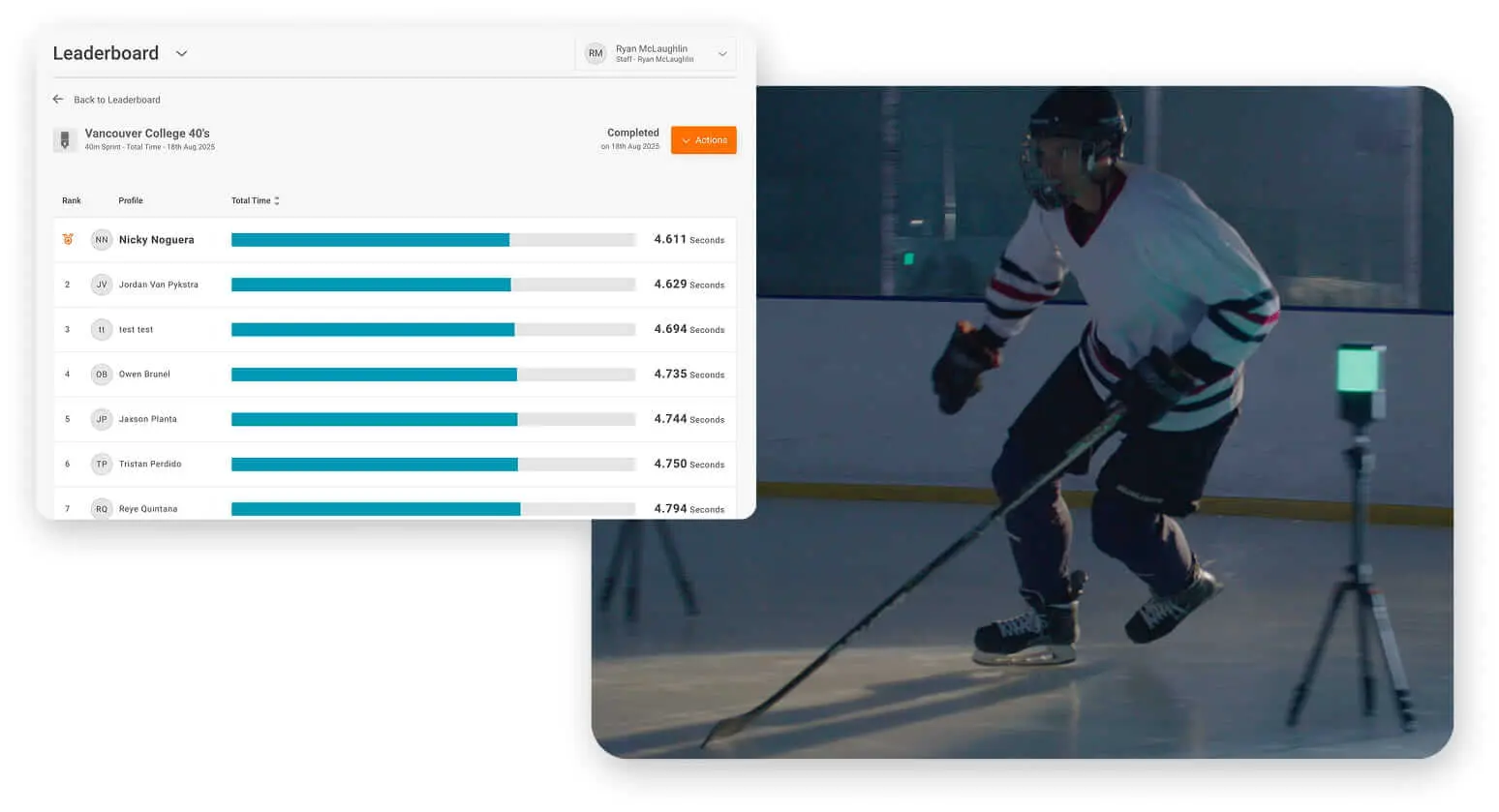Screen dimensions: 1499x812
Task: Select Vancouver College 40's title
Action: click(x=147, y=133)
